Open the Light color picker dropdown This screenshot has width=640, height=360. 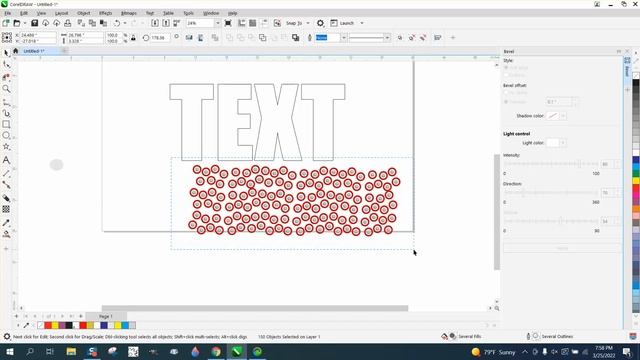pos(563,143)
